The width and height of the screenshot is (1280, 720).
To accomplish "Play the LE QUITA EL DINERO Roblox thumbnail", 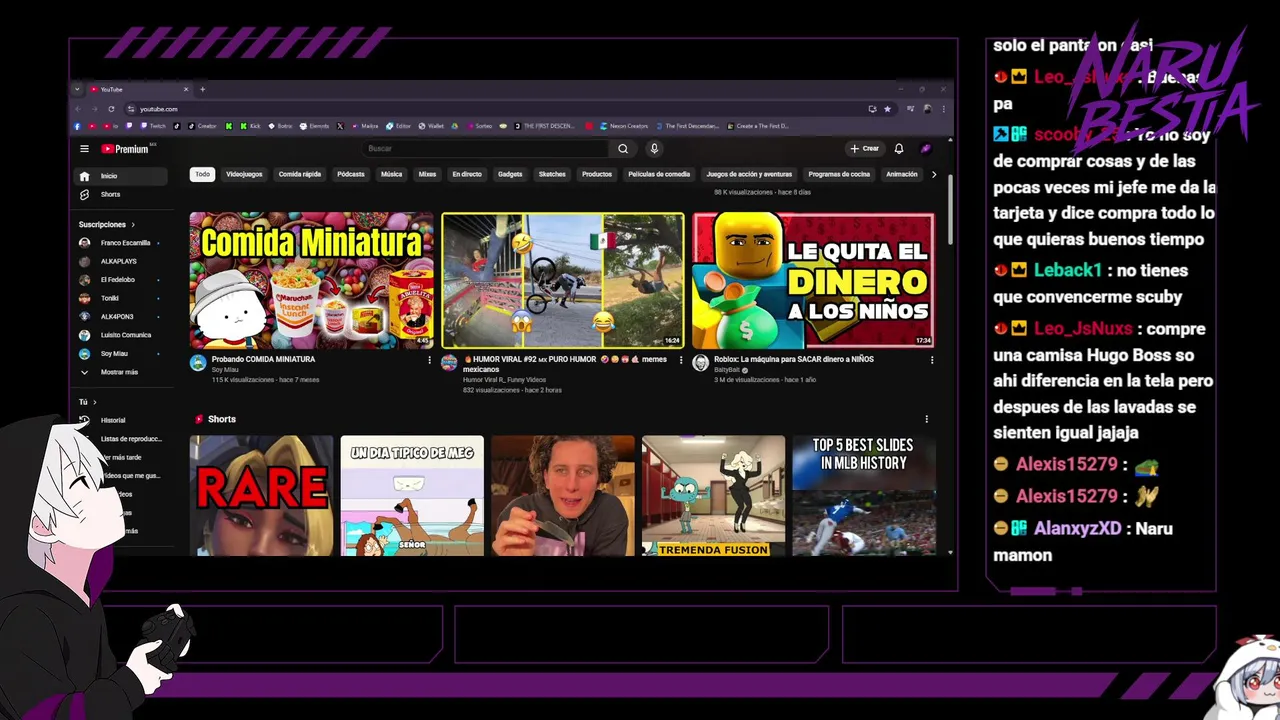I will coord(814,280).
